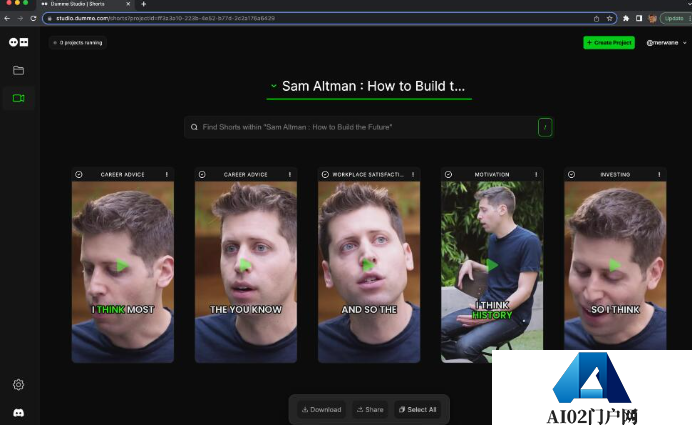Click the share icon in address bar
Image resolution: width=692 pixels, height=425 pixels.
(x=596, y=19)
